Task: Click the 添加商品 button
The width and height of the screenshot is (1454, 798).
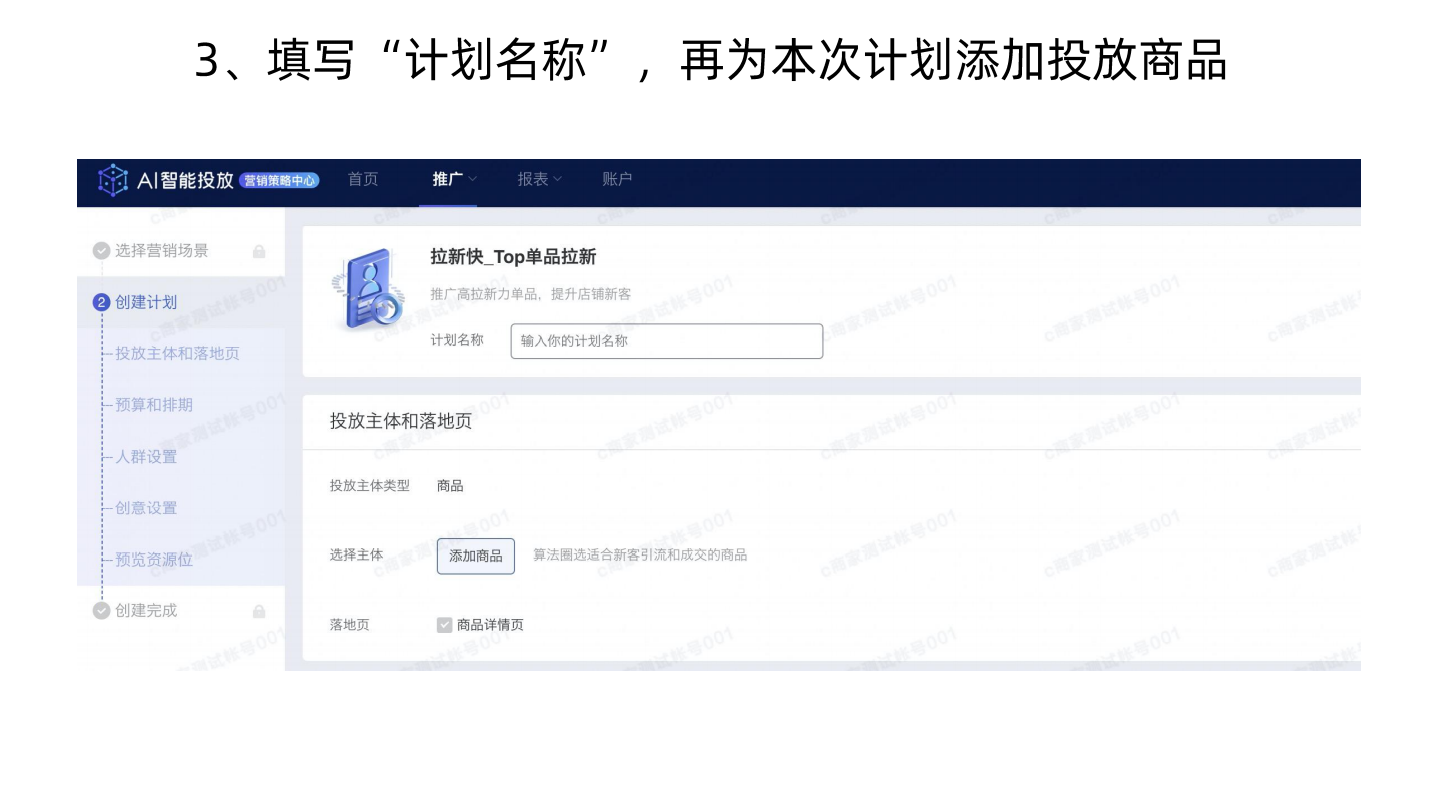Action: click(476, 556)
